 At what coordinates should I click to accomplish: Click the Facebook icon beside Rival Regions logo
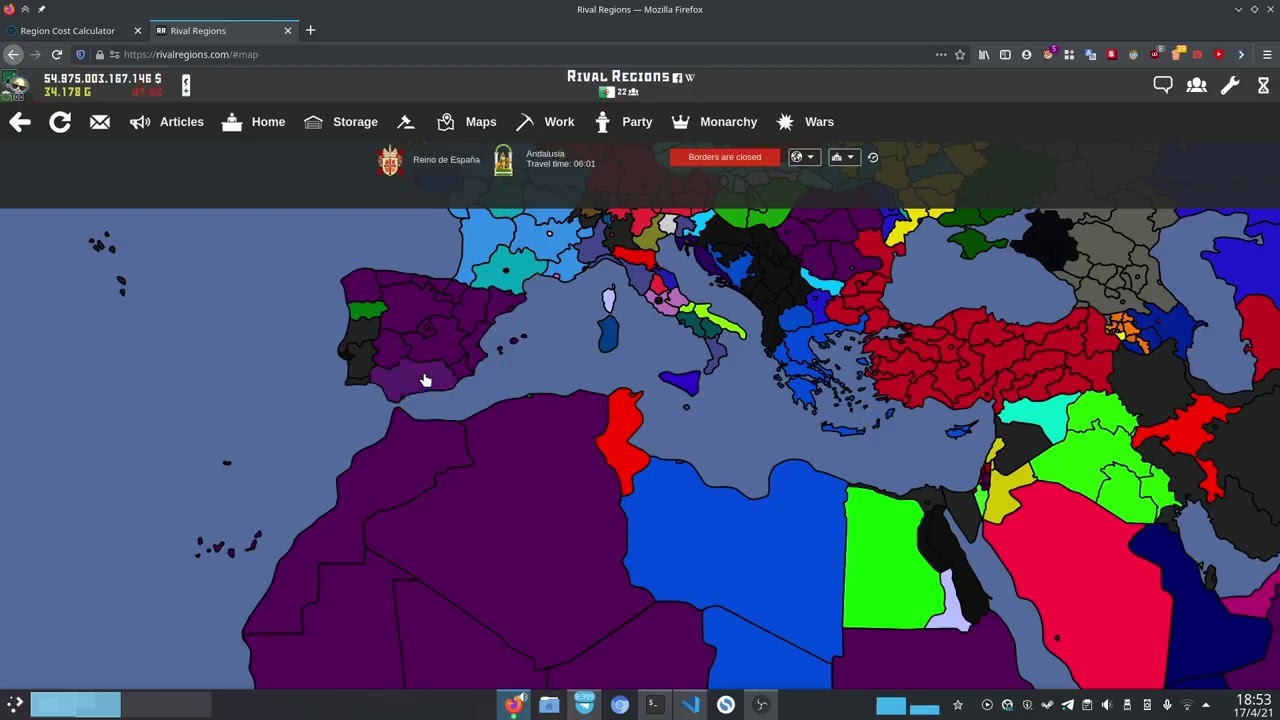(677, 77)
